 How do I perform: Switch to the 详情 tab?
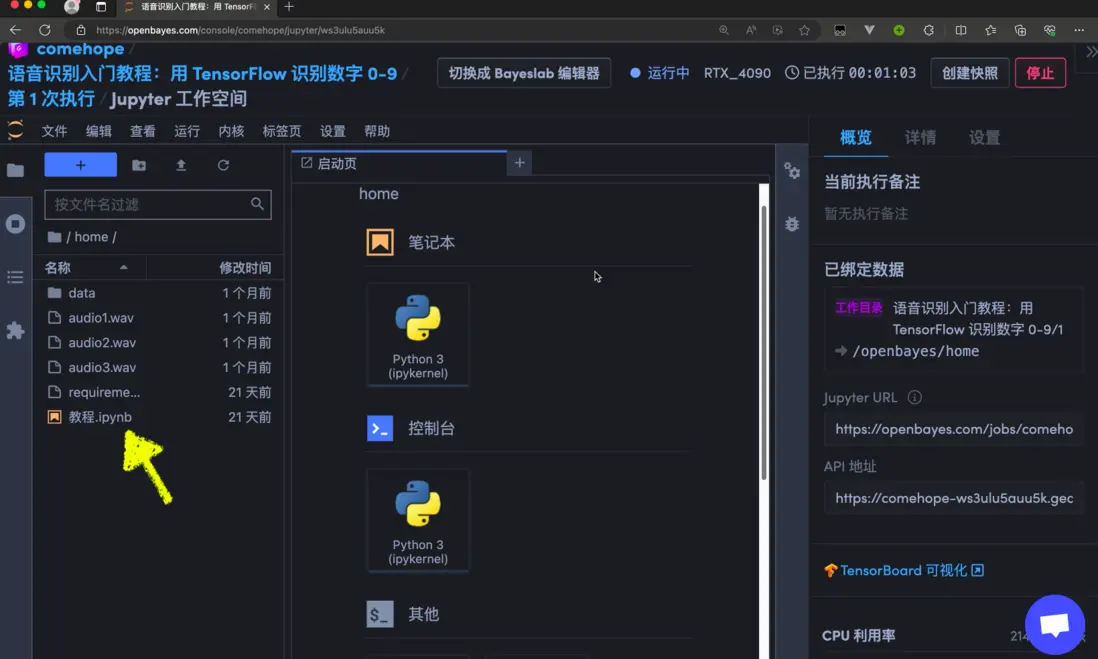click(x=920, y=137)
